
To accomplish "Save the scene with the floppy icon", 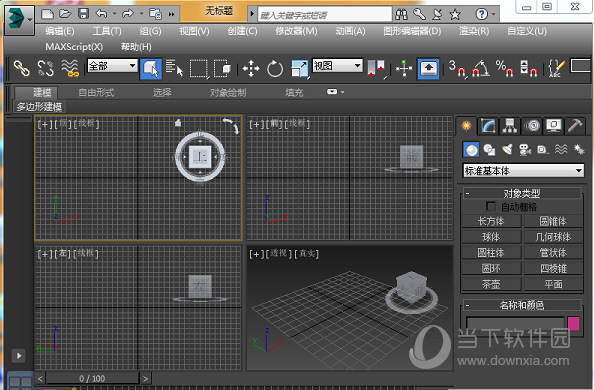I will 83,14.
